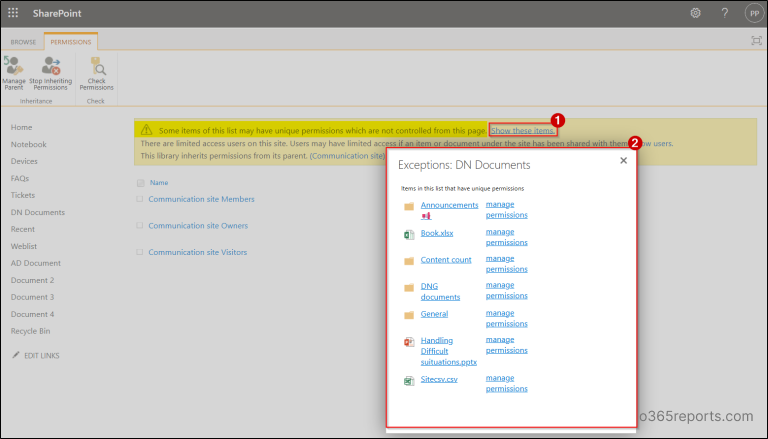Image resolution: width=768 pixels, height=439 pixels.
Task: Open Recycle Bin in the left navigation
Action: tap(30, 331)
